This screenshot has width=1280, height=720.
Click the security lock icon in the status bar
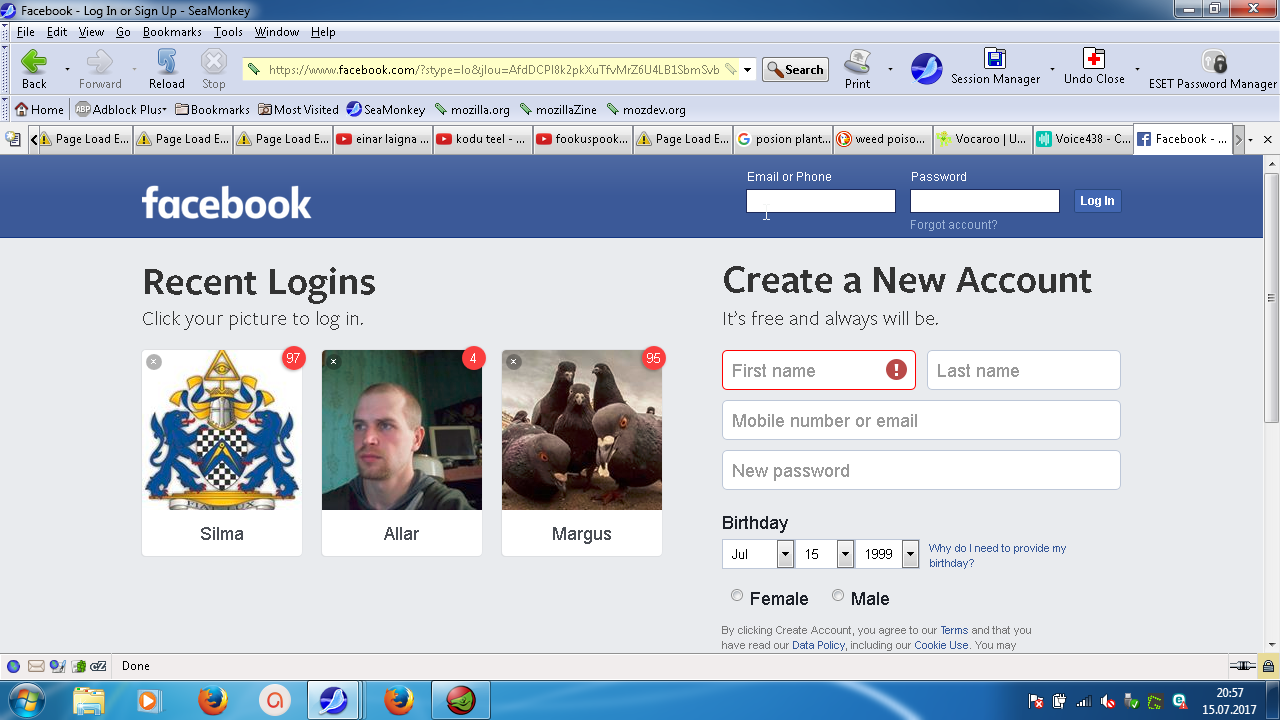click(1268, 666)
